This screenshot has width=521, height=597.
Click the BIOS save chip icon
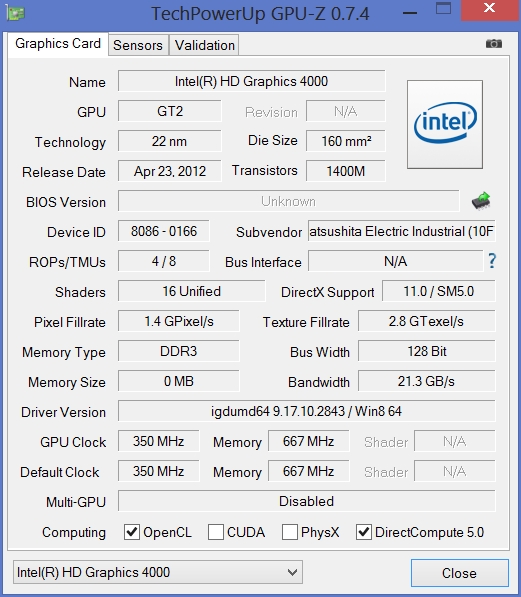tap(481, 201)
